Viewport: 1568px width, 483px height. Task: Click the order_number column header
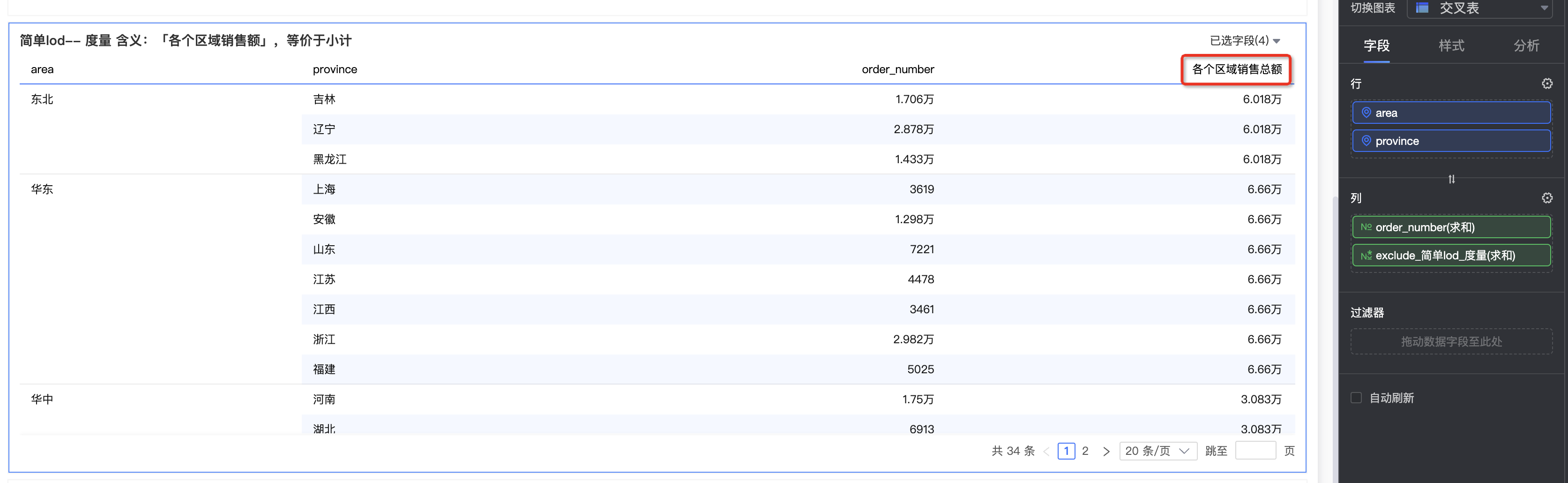coord(898,69)
